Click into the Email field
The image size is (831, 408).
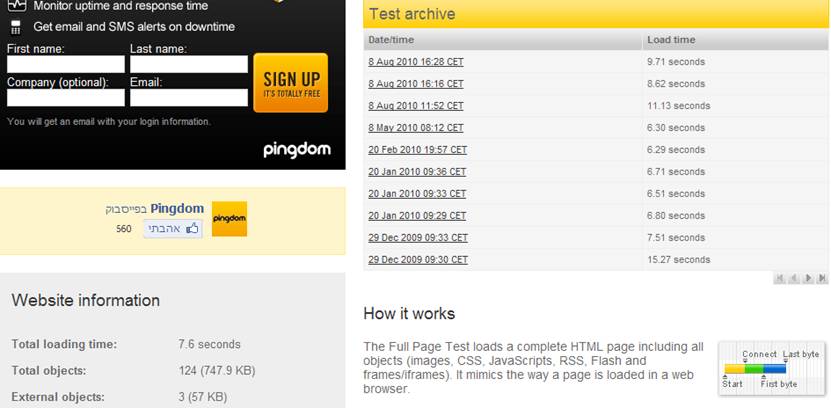189,97
